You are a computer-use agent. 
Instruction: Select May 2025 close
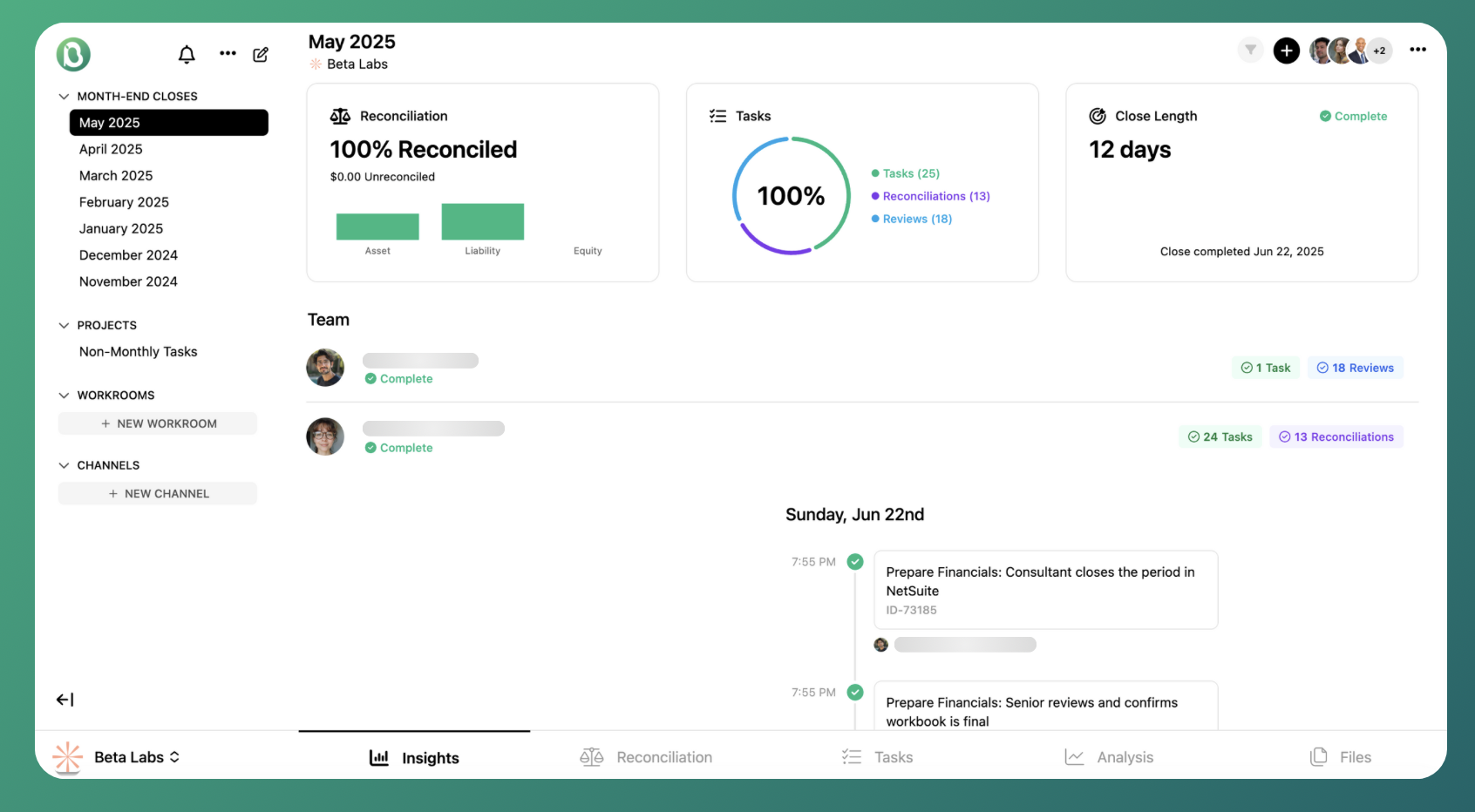pos(169,123)
